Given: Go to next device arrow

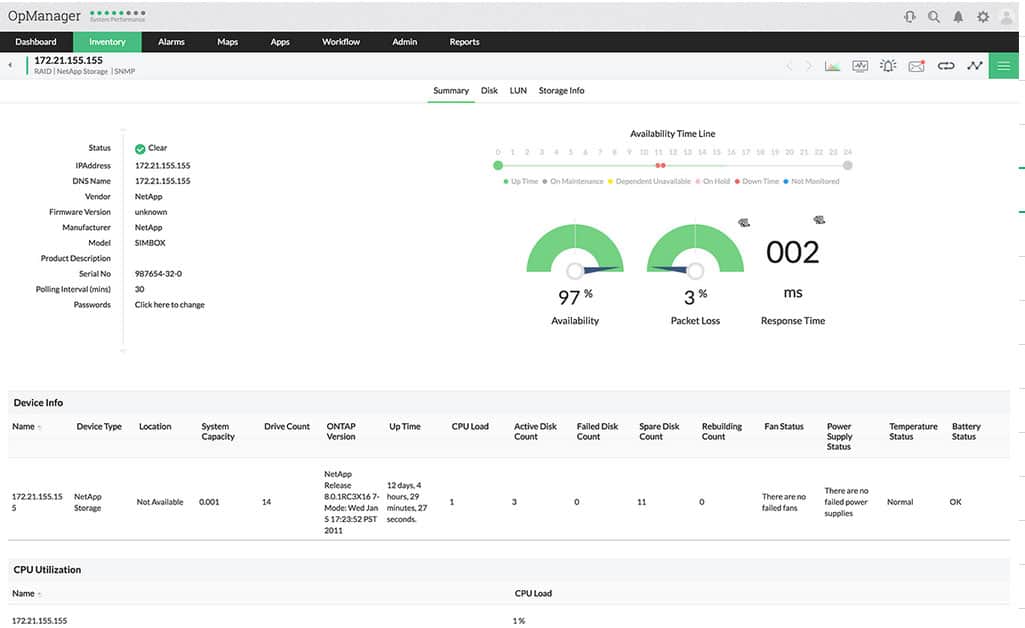Looking at the screenshot, I should pos(809,66).
